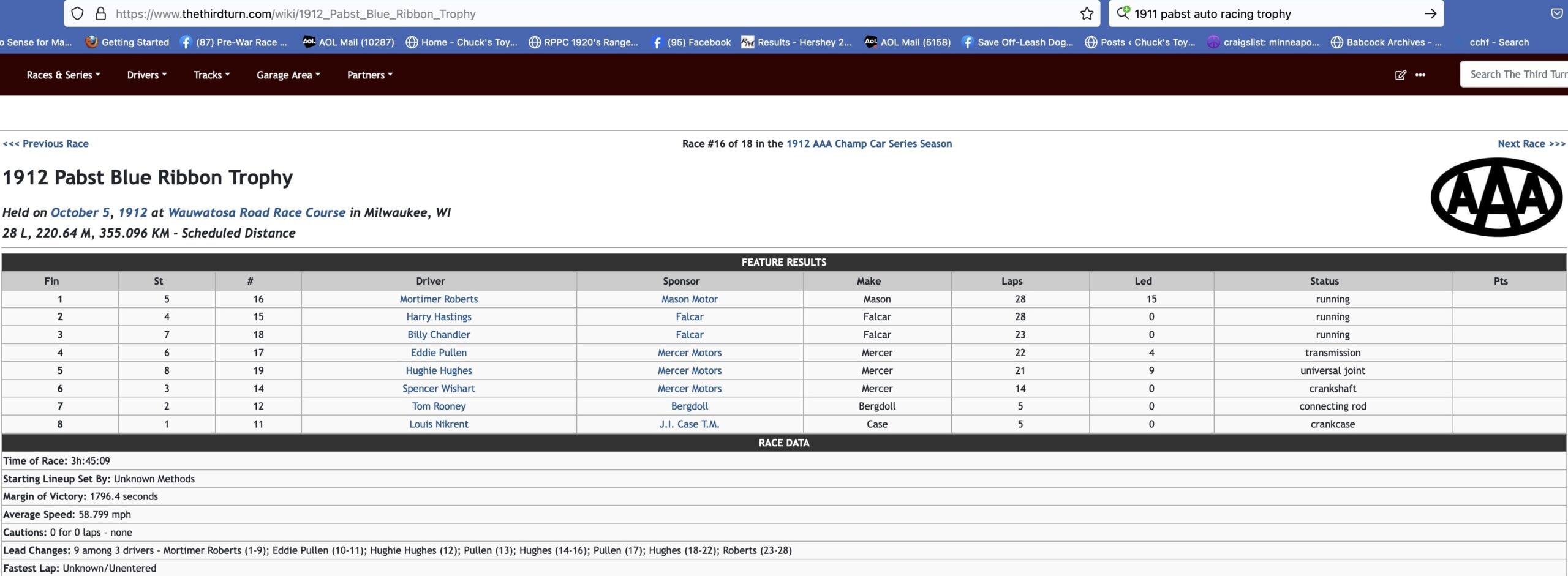Open cchf - Search bookmark
Screen dimensions: 1568x576
tap(1499, 42)
